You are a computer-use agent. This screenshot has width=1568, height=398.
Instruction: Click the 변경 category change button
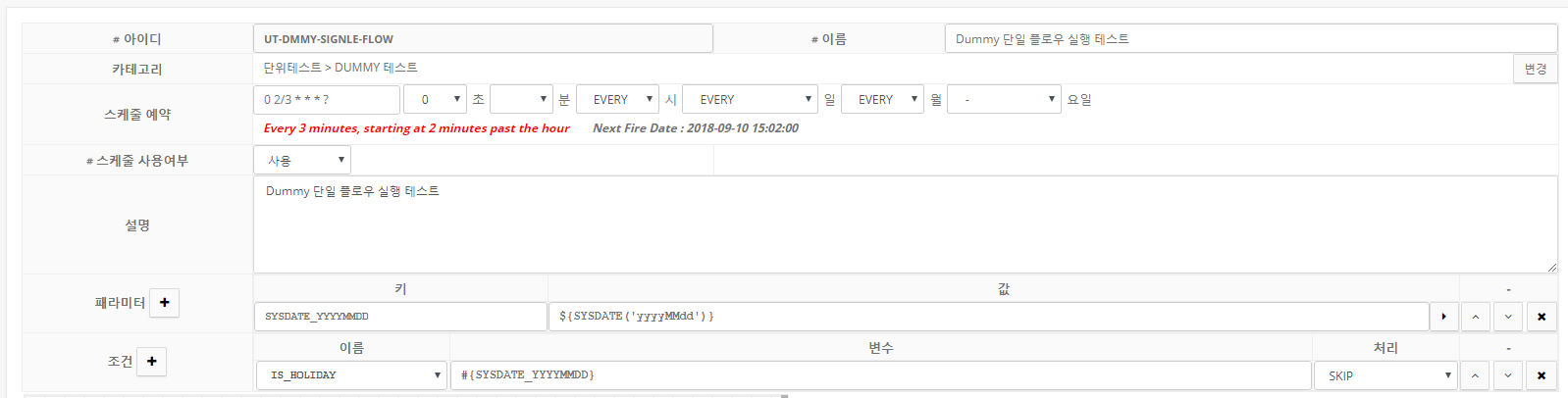(1536, 69)
